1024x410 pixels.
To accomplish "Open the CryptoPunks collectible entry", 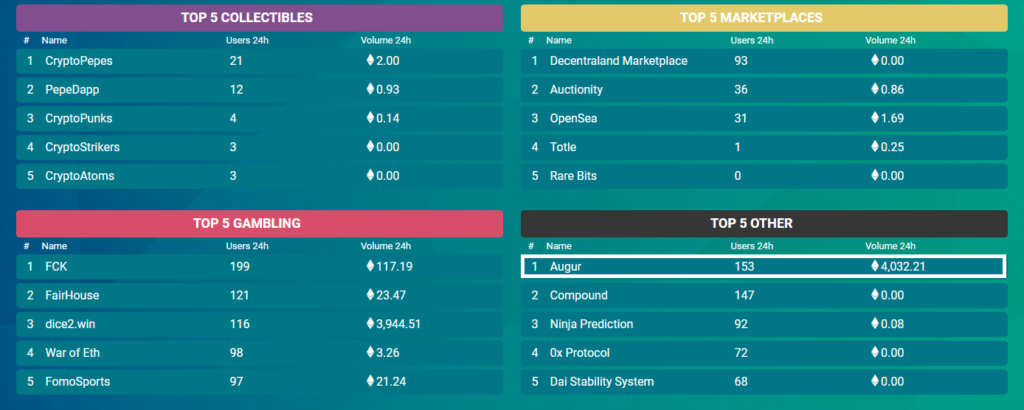I will [78, 119].
